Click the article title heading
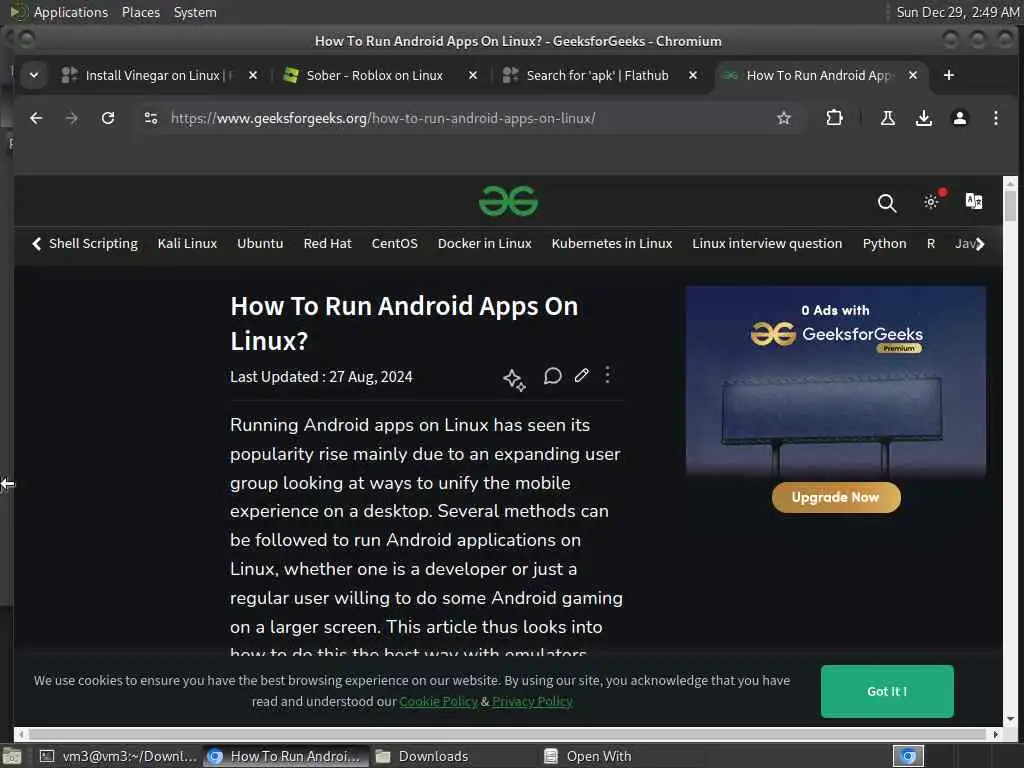Image resolution: width=1024 pixels, height=768 pixels. [404, 323]
